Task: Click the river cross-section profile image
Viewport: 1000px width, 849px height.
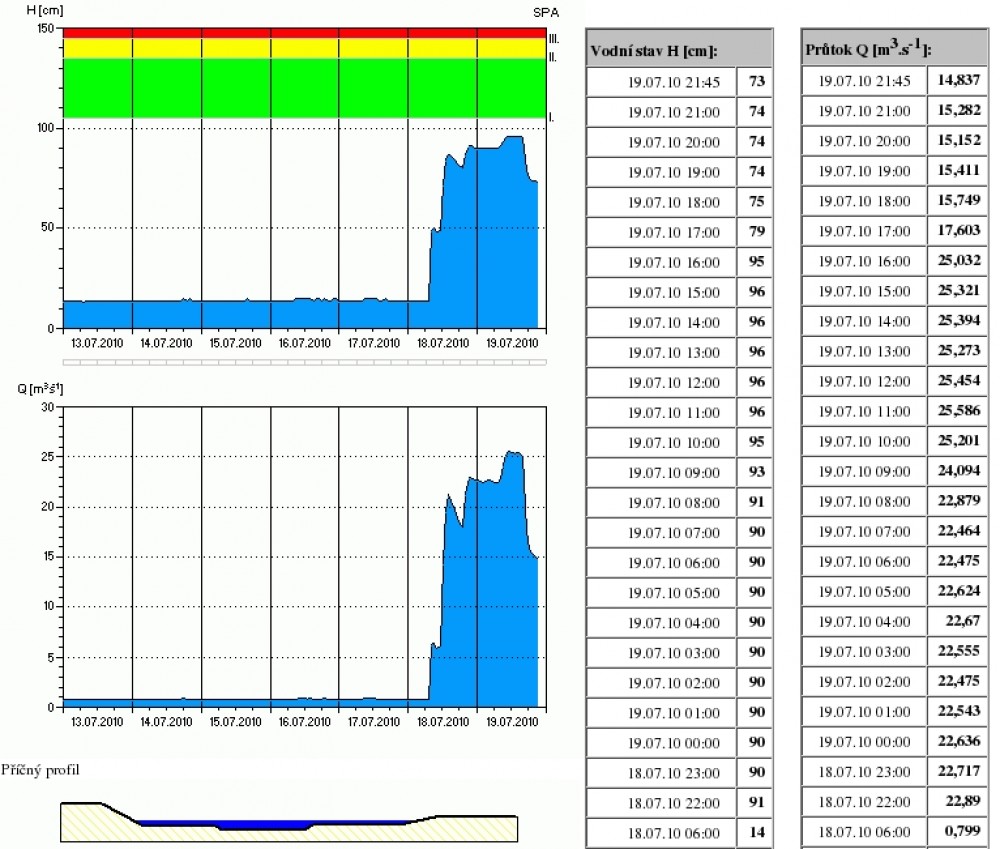Action: click(288, 819)
